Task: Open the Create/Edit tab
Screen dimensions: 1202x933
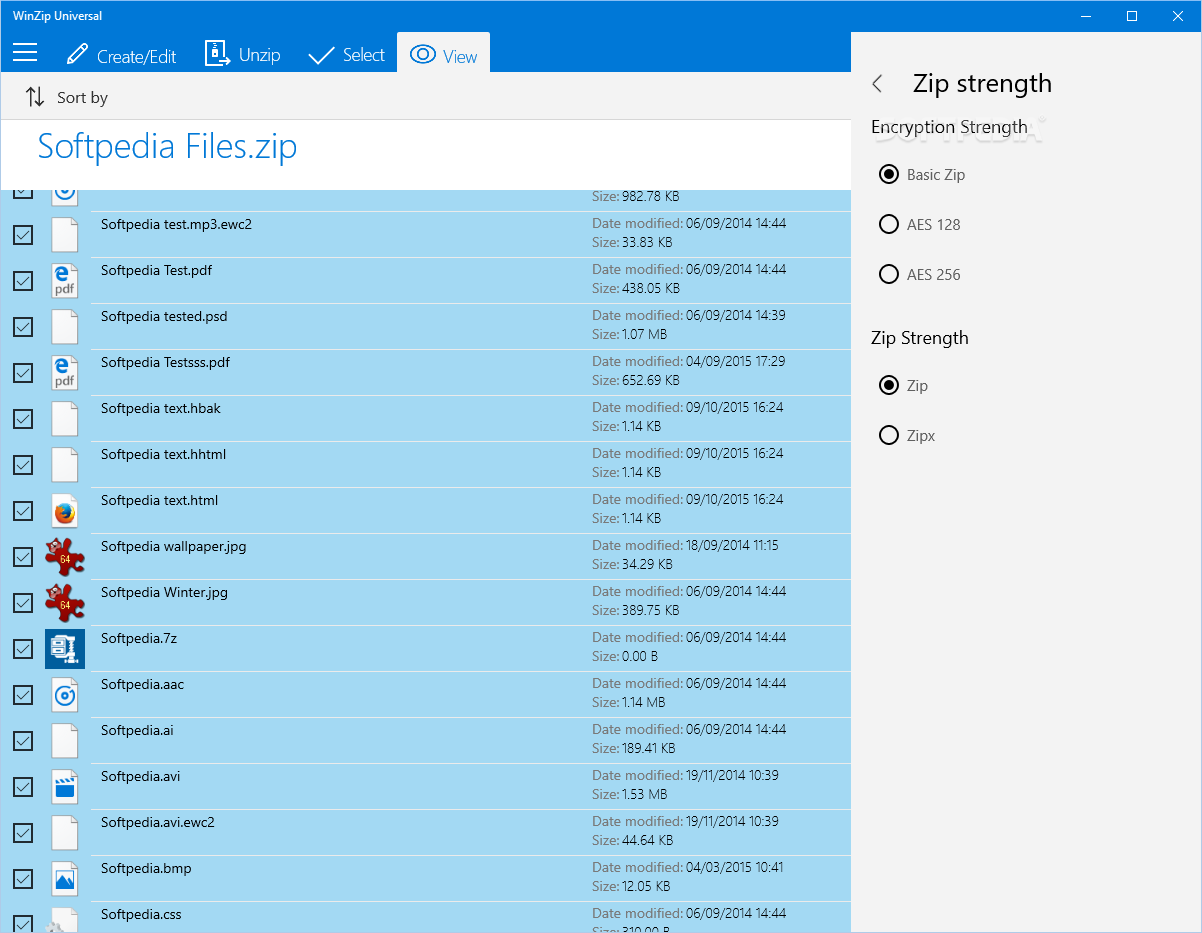Action: 121,55
